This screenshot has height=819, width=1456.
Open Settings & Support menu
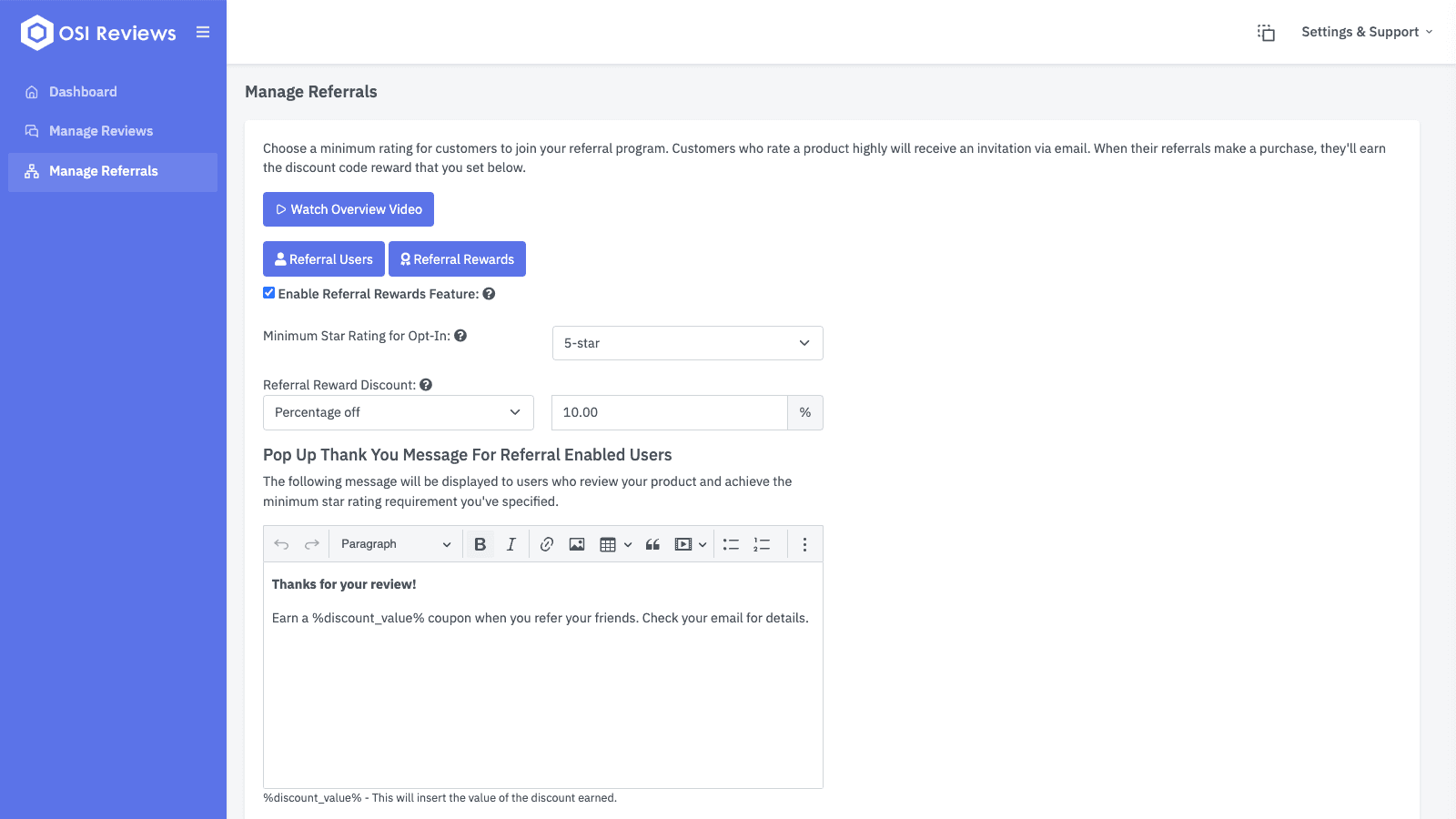(1366, 32)
